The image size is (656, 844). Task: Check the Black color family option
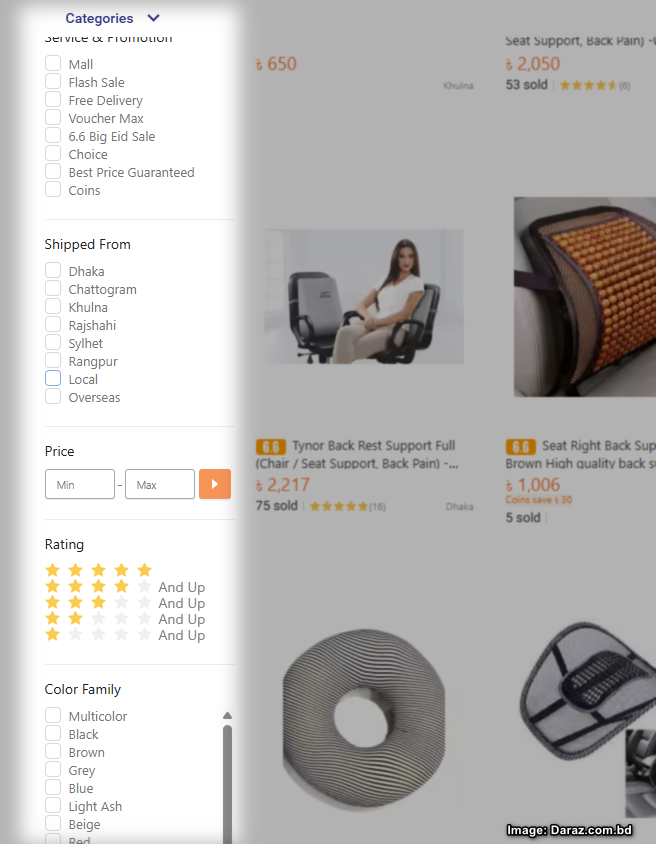[53, 734]
